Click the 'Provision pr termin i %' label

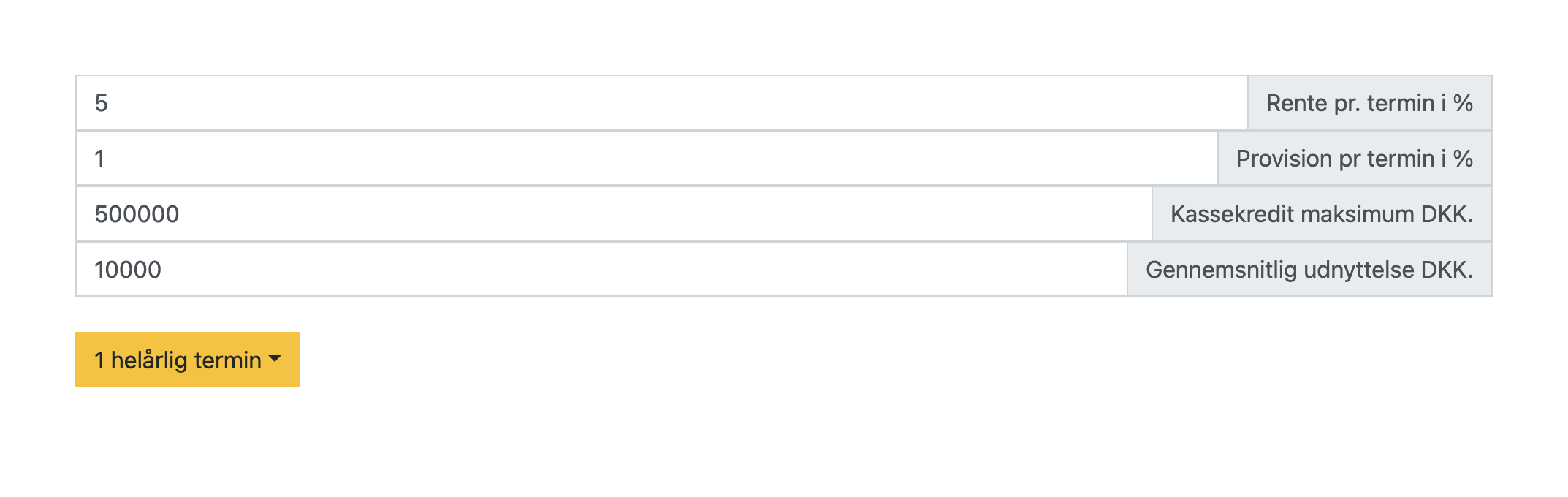tap(1354, 159)
